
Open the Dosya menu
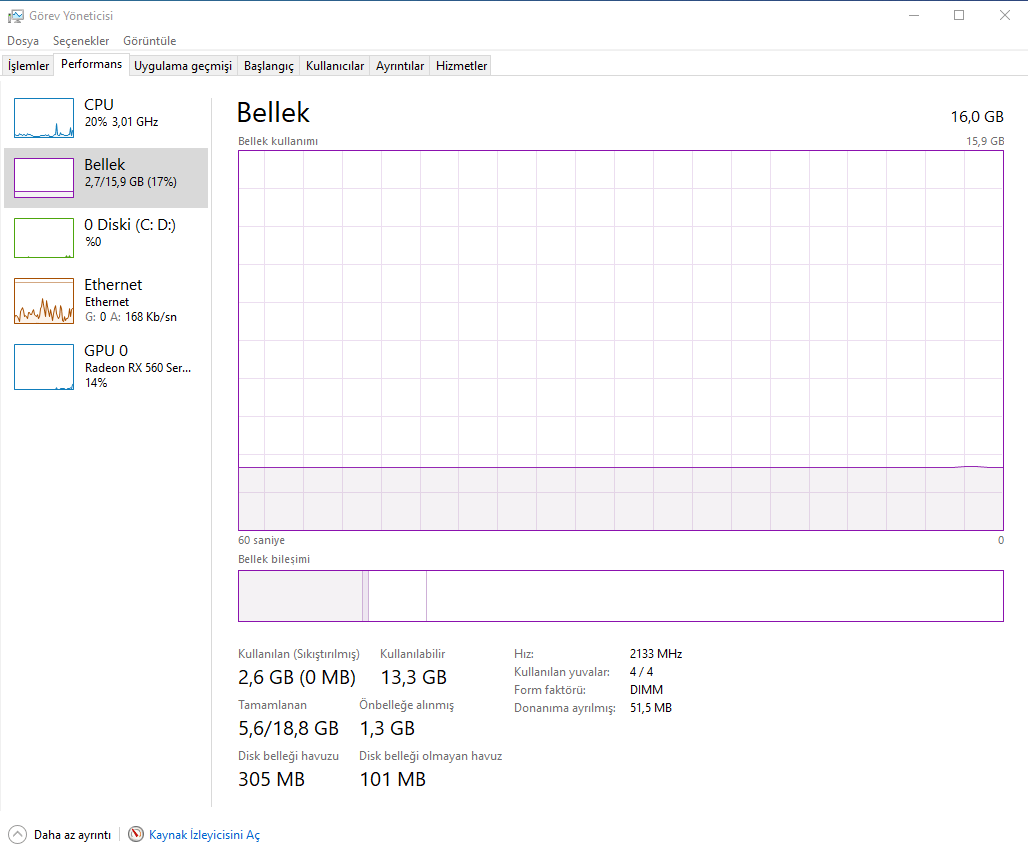tap(22, 41)
